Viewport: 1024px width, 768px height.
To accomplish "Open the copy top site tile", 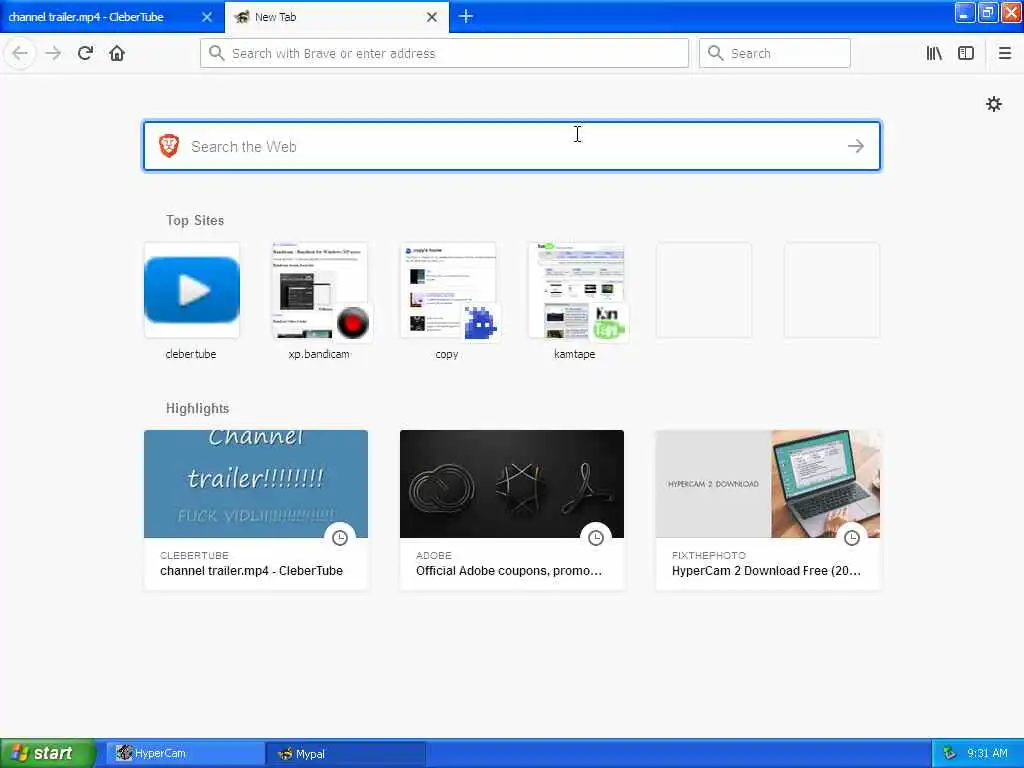I will [x=448, y=290].
